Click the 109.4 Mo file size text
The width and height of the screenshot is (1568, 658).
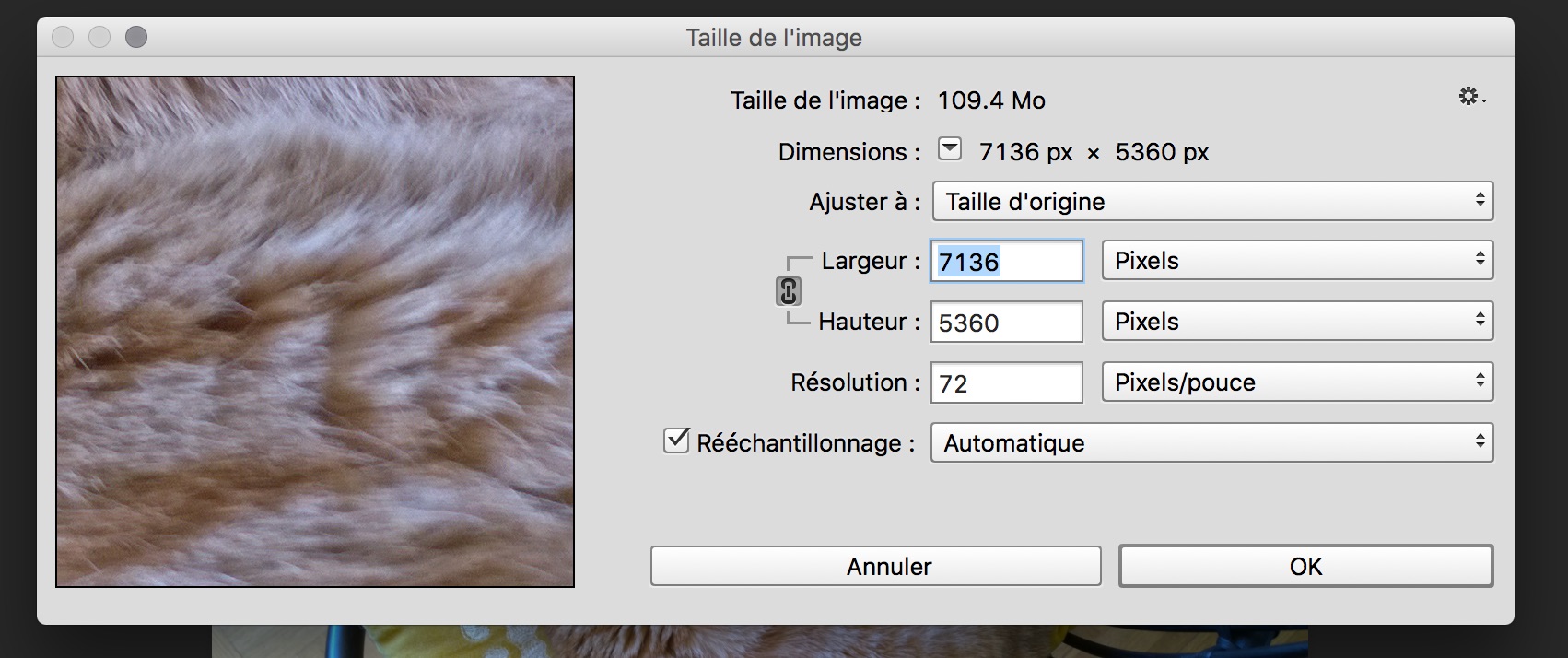tap(991, 100)
